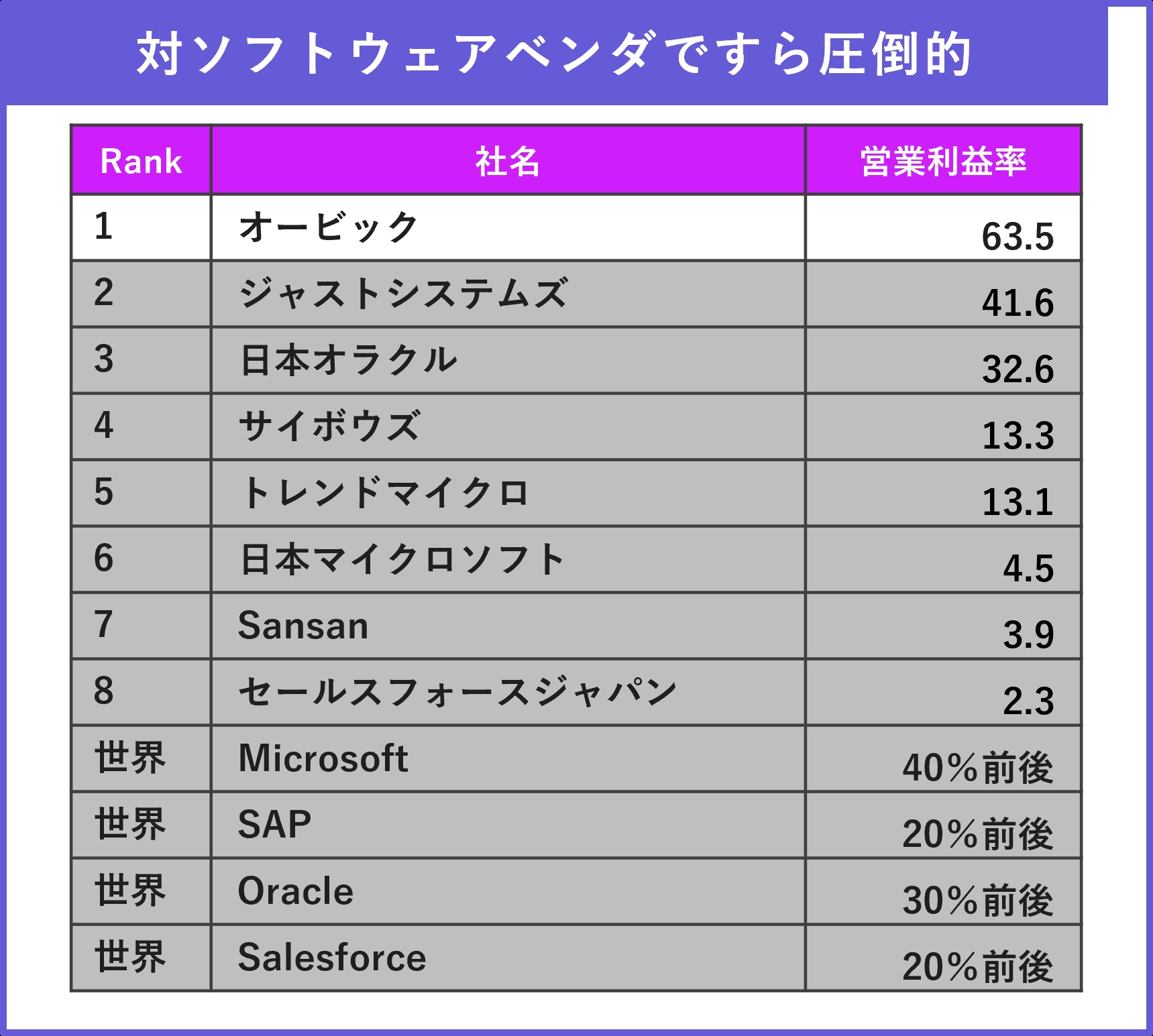Viewport: 1153px width, 1036px height.
Task: Select the 13.1 margin value
Action: point(1017,502)
